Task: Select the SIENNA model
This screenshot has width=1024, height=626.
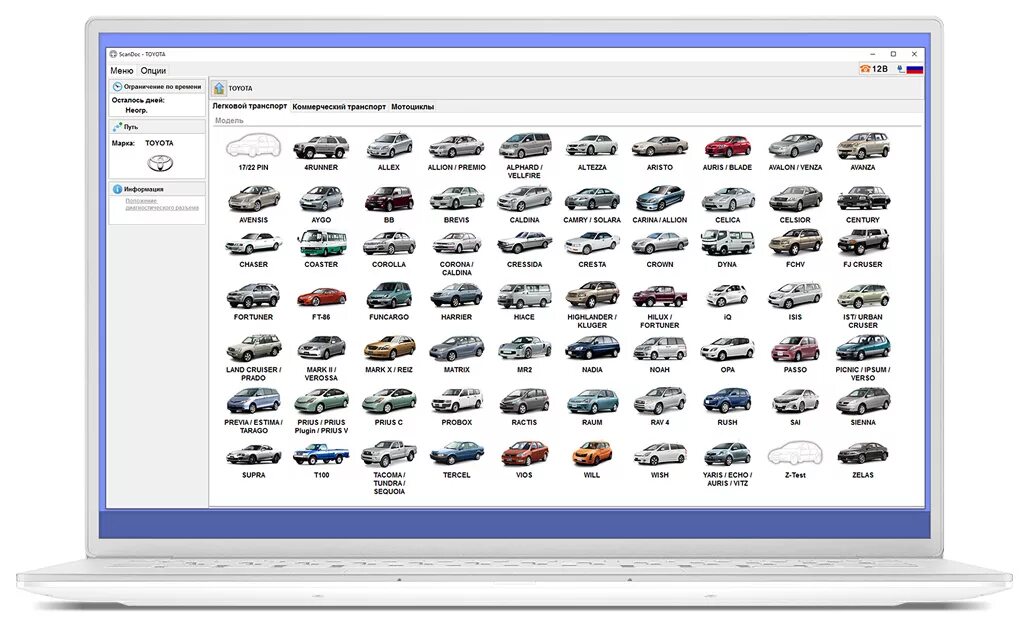Action: (x=863, y=407)
